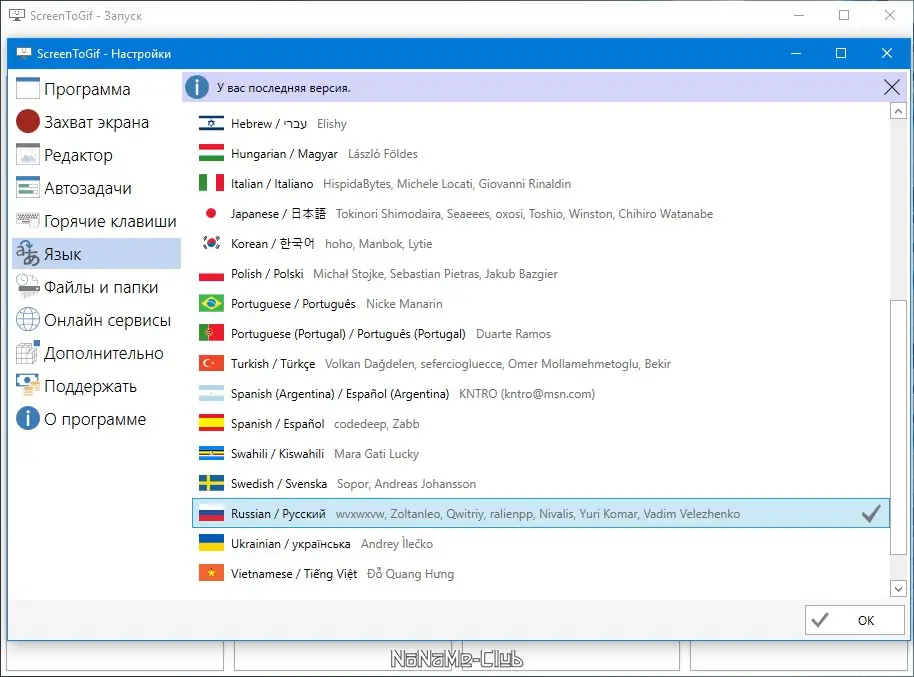Choose Vietnamese / Tiếng Việt language
The height and width of the screenshot is (677, 914).
coord(294,574)
